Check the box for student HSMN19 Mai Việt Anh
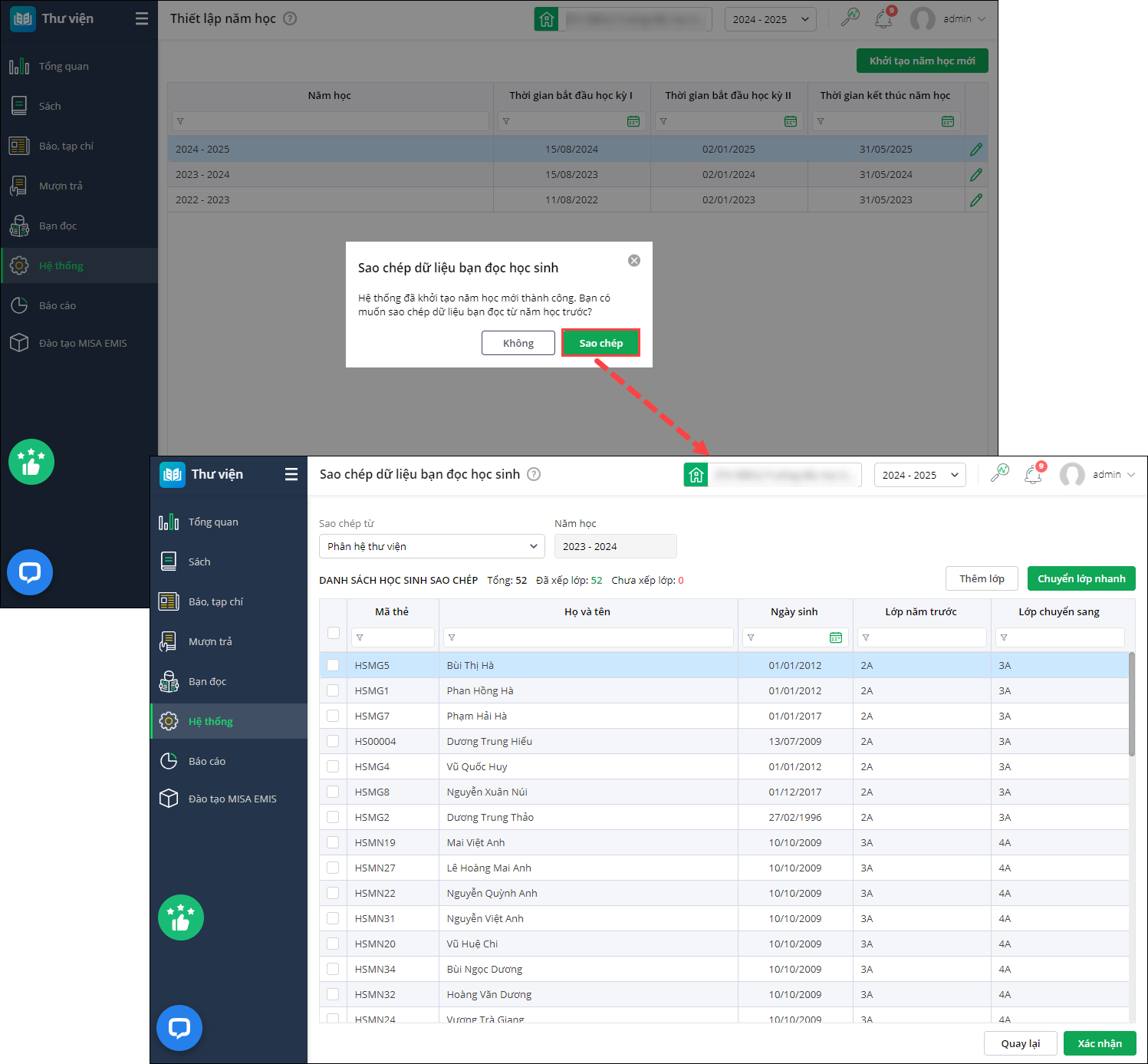1148x1064 pixels. click(333, 842)
